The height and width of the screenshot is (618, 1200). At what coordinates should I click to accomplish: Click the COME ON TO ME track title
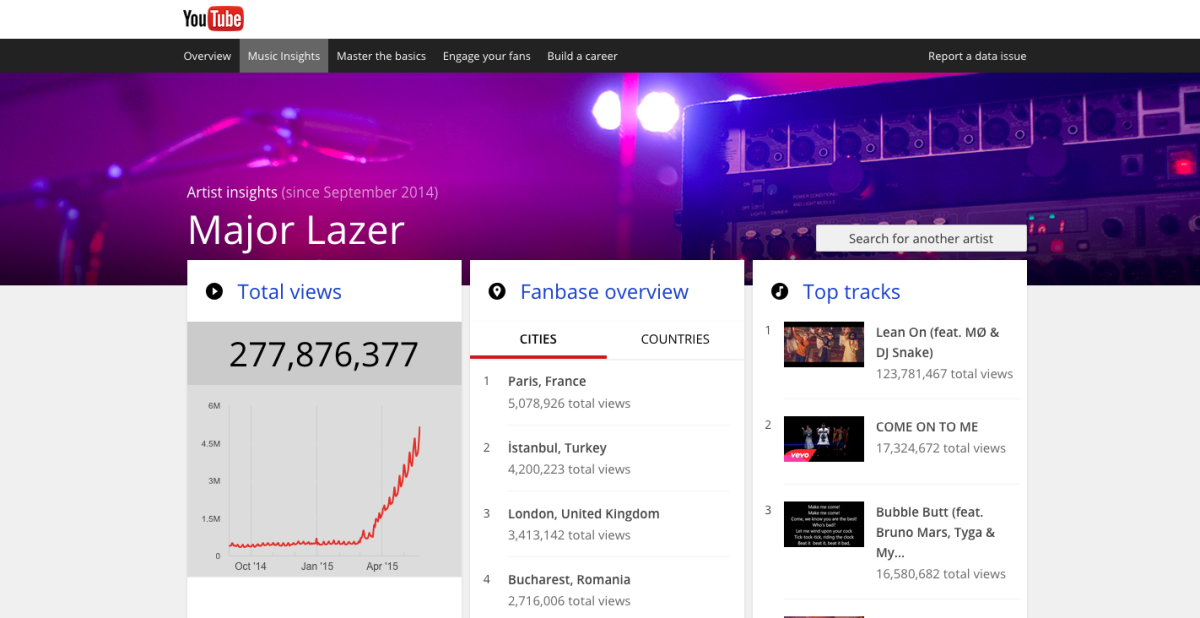pyautogui.click(x=927, y=426)
